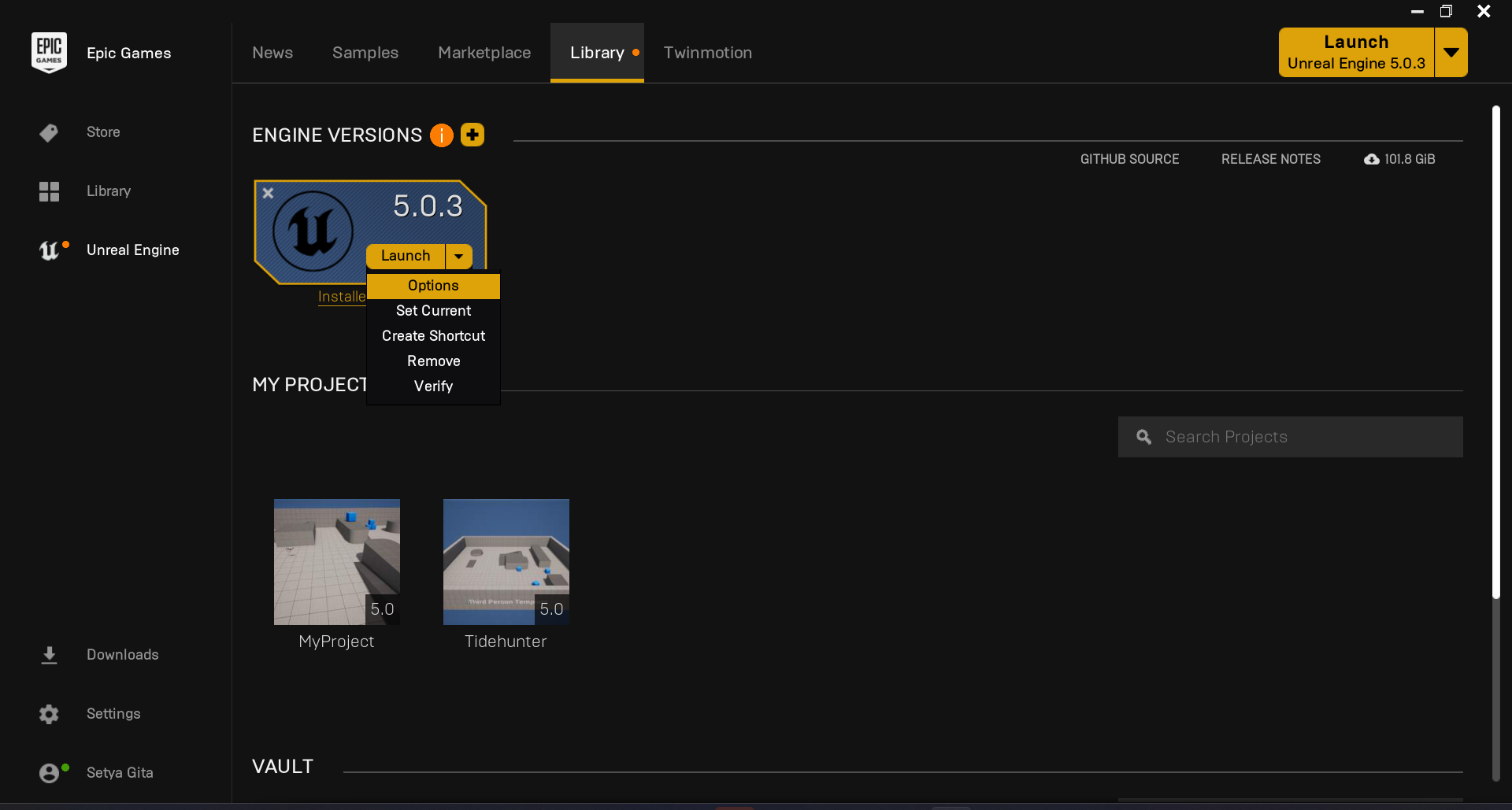The image size is (1512, 810).
Task: Click the 5.0 version badge on MyProject
Action: tap(383, 609)
